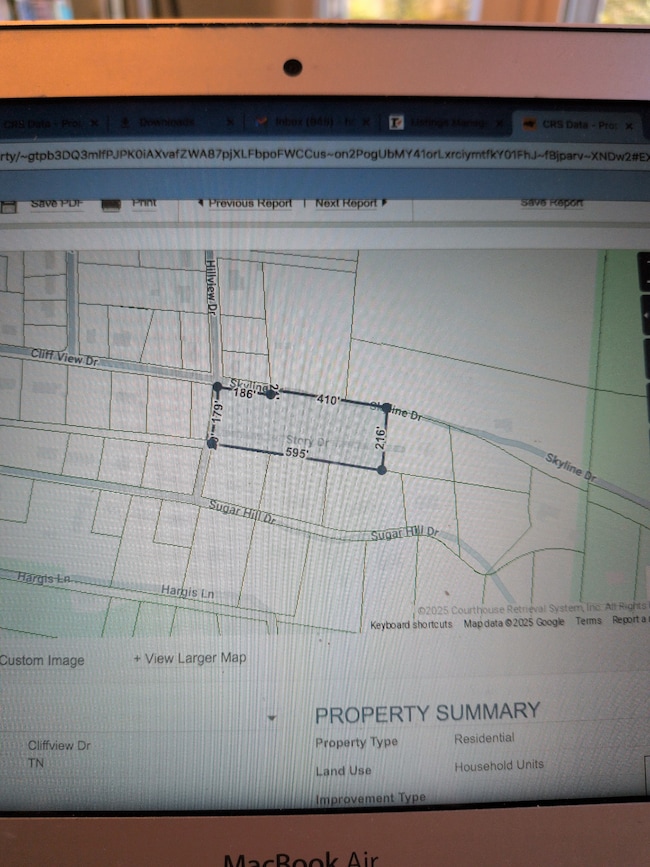Close the active CRS Data browser tab
Image resolution: width=650 pixels, height=867 pixels.
pyautogui.click(x=628, y=125)
